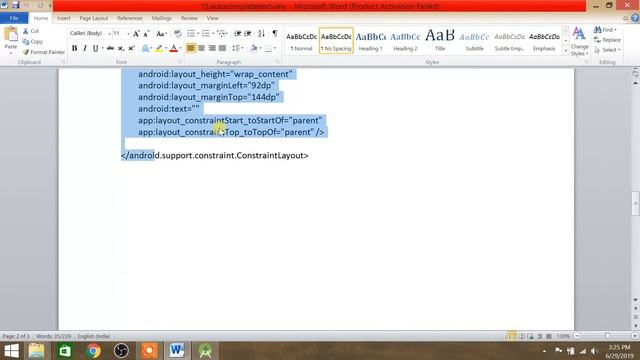This screenshot has height=360, width=640.
Task: Toggle italic formatting
Action: pyautogui.click(x=84, y=48)
